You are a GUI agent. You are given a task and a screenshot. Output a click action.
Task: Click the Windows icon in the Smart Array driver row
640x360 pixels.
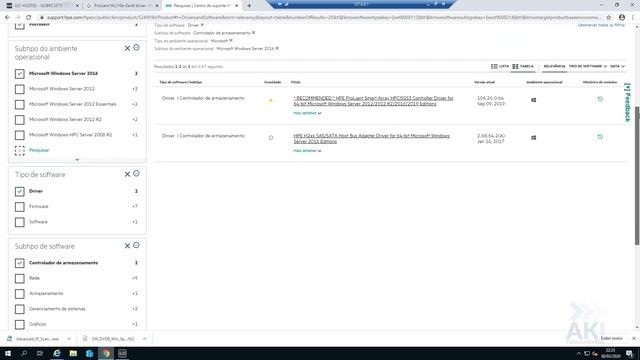(533, 100)
